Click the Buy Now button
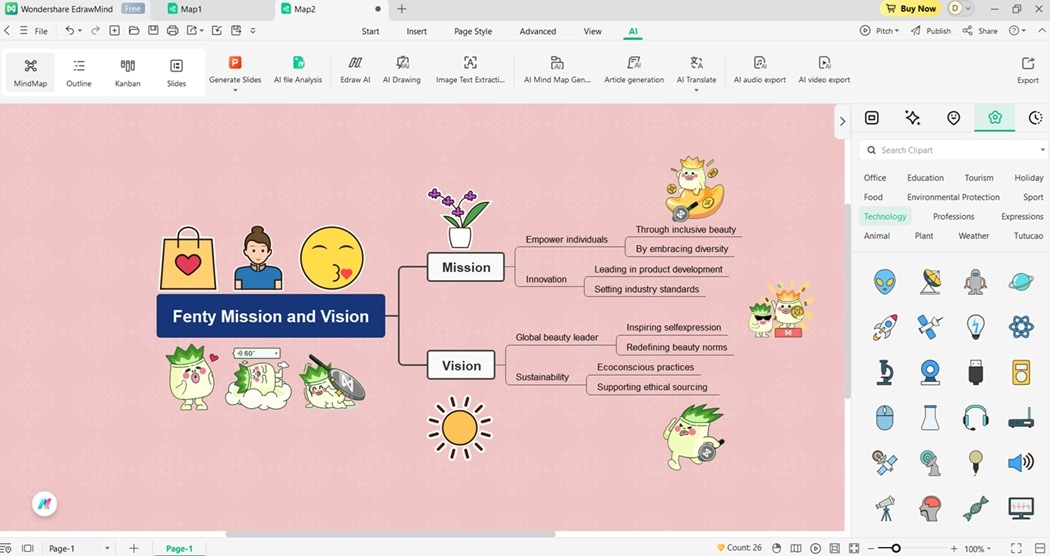The image size is (1050, 556). (x=911, y=9)
